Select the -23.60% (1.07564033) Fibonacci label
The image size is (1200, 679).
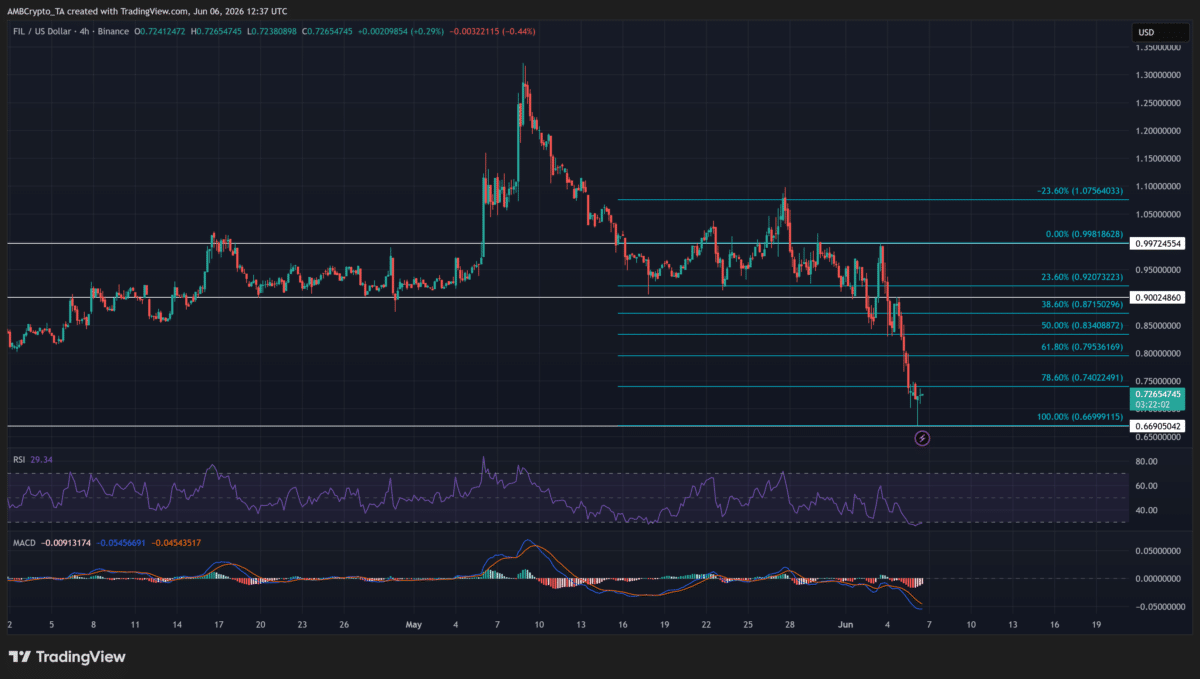pos(1080,191)
